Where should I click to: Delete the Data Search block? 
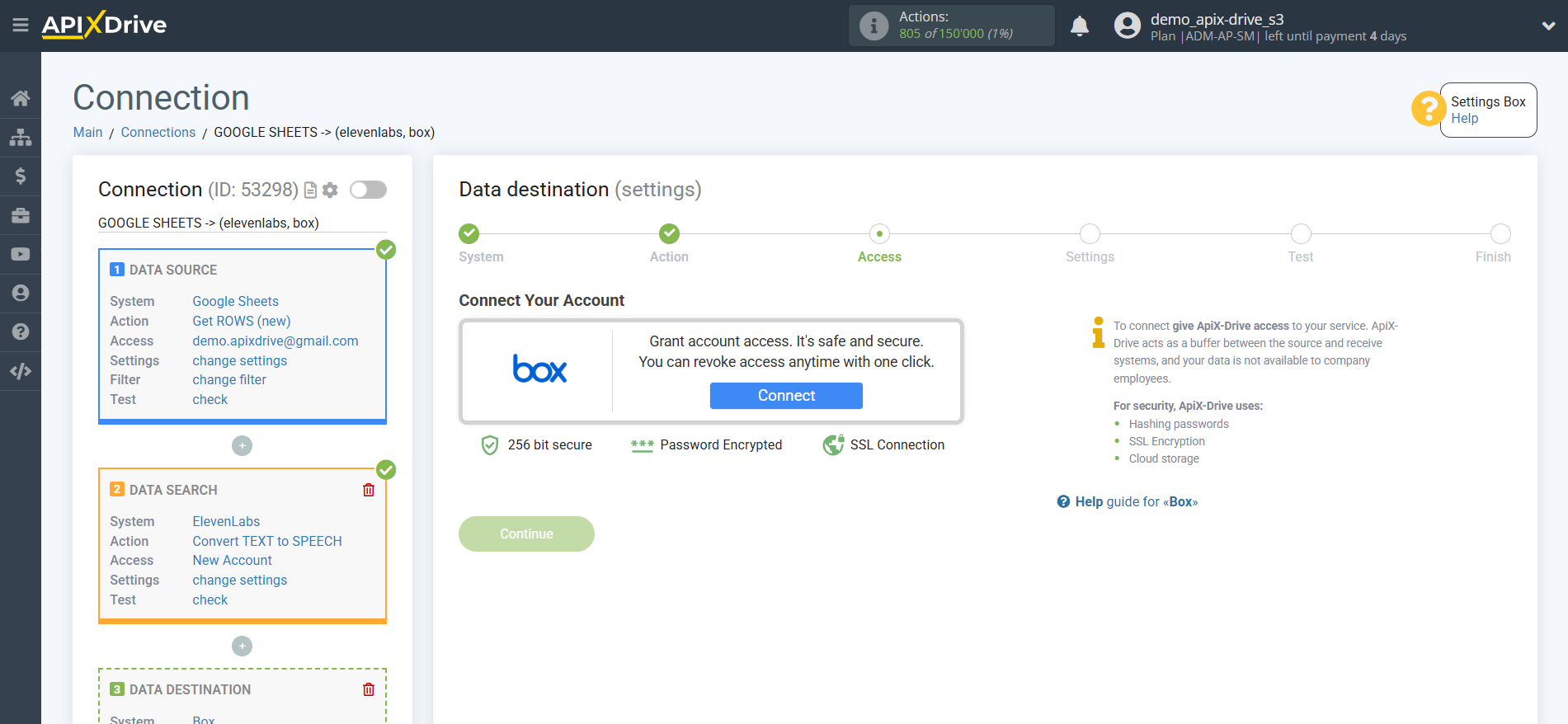(x=369, y=490)
